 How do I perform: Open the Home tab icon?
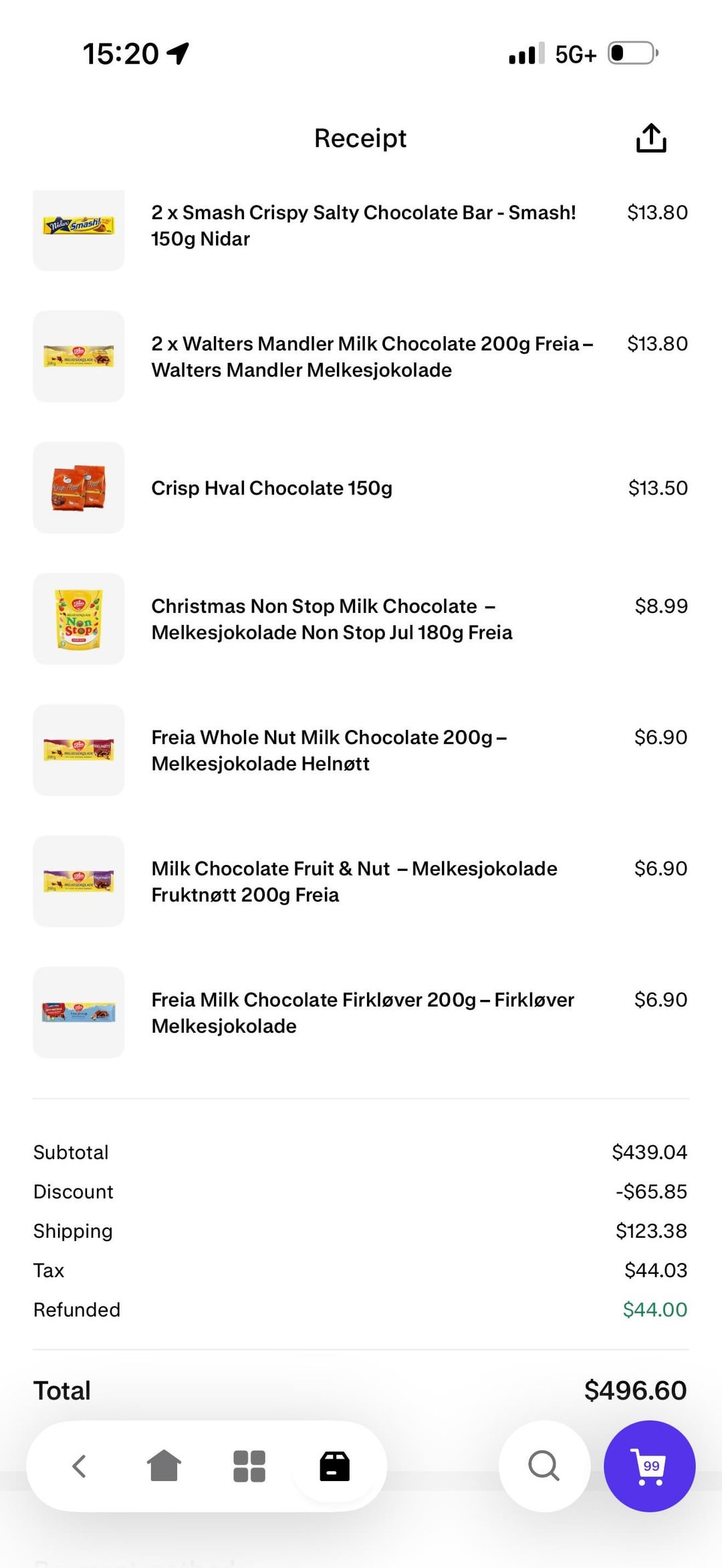pos(164,1466)
